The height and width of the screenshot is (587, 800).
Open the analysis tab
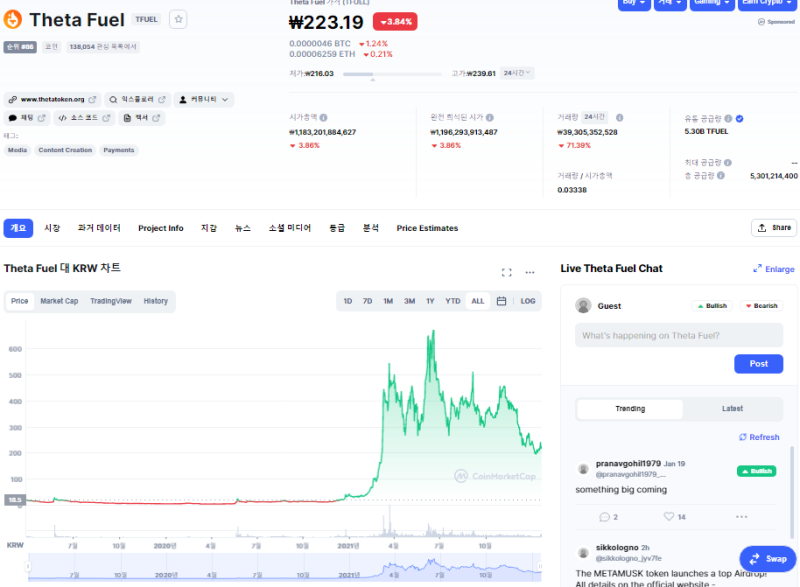click(371, 228)
